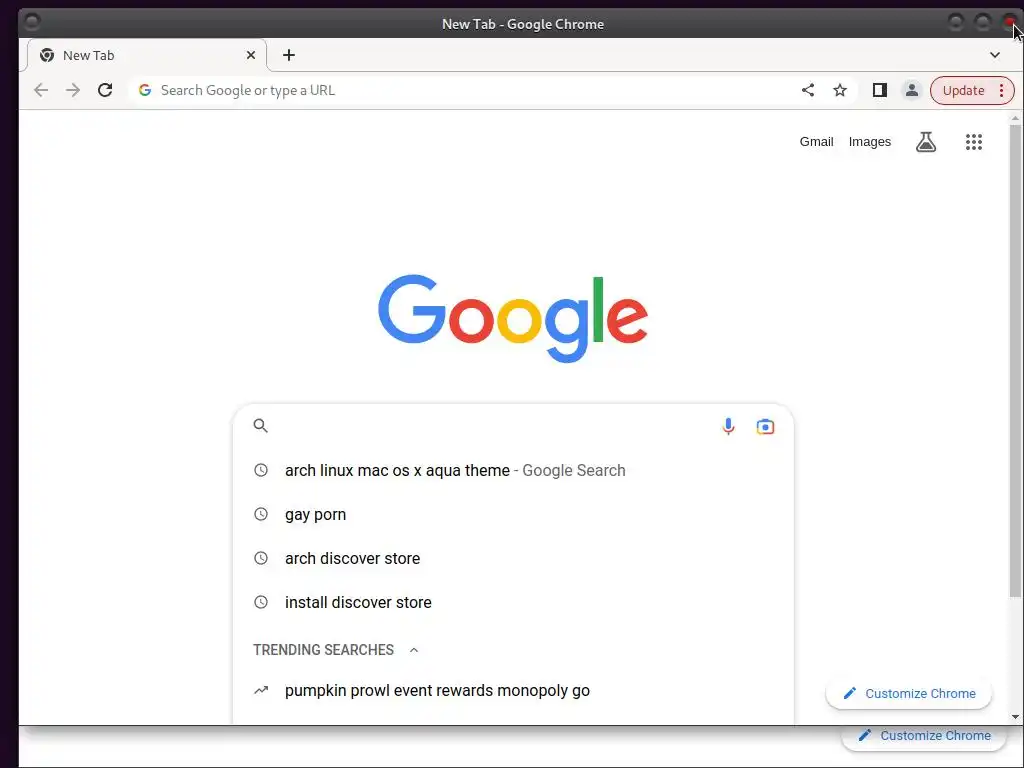Start voice search with microphone
1024x768 pixels.
[x=728, y=426]
